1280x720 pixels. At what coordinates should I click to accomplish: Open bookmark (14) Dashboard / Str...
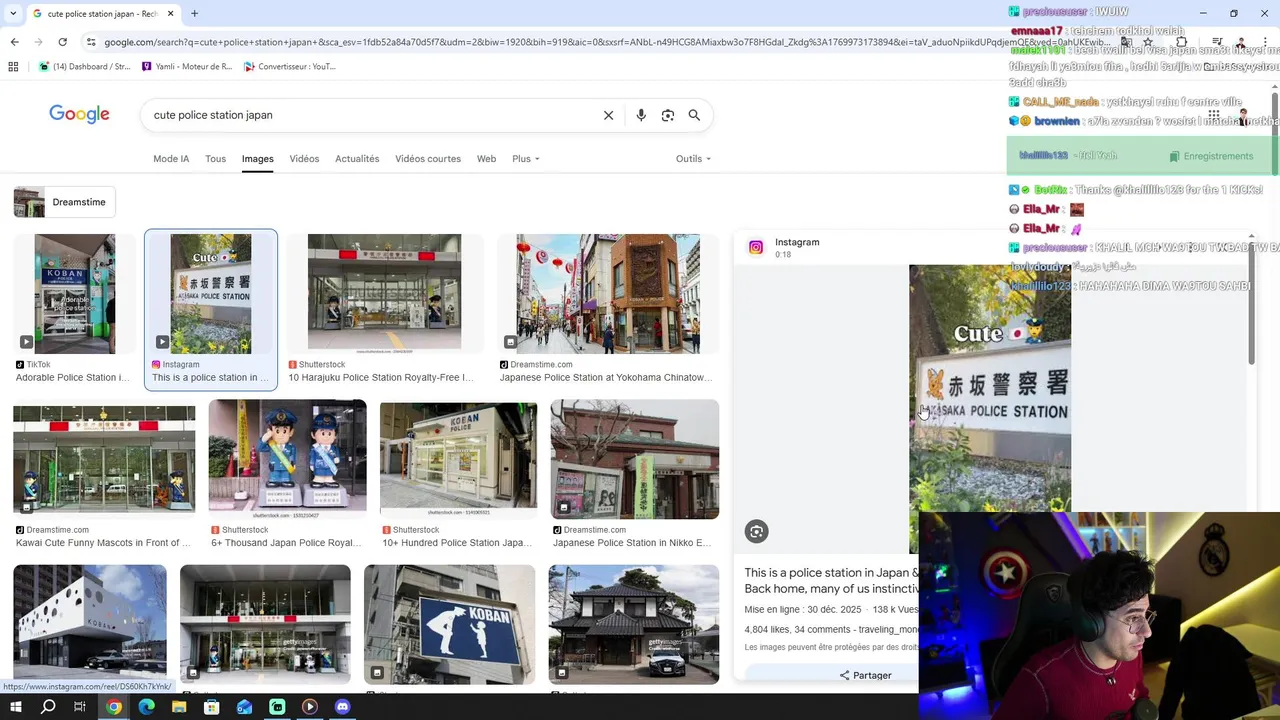tap(84, 67)
